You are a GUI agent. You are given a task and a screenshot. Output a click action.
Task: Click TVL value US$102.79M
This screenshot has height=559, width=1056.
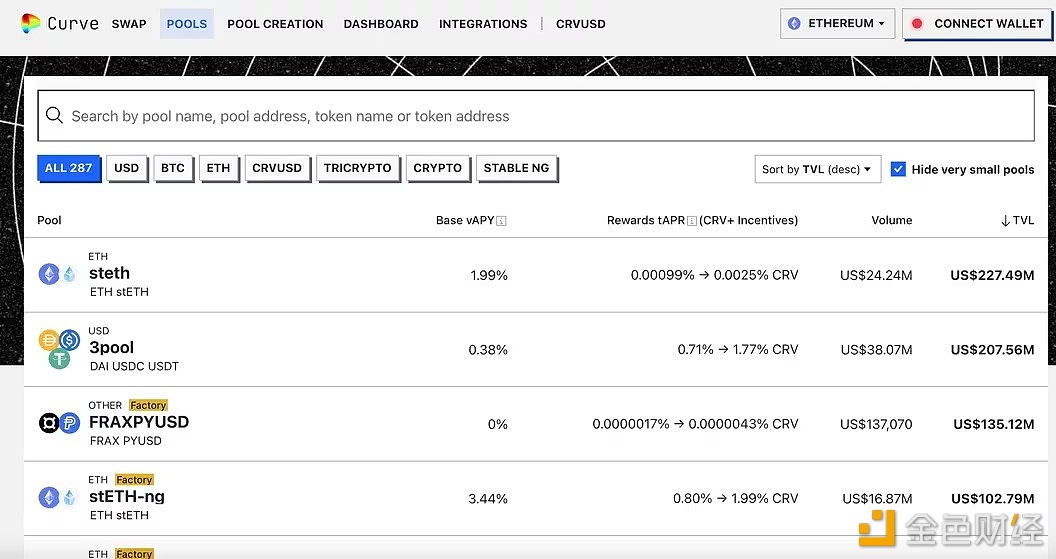[x=993, y=499]
